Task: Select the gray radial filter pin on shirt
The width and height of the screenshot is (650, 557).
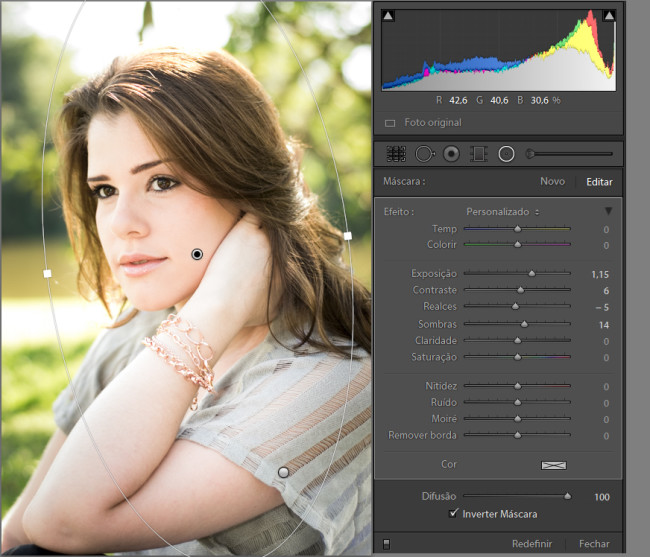Action: click(283, 472)
